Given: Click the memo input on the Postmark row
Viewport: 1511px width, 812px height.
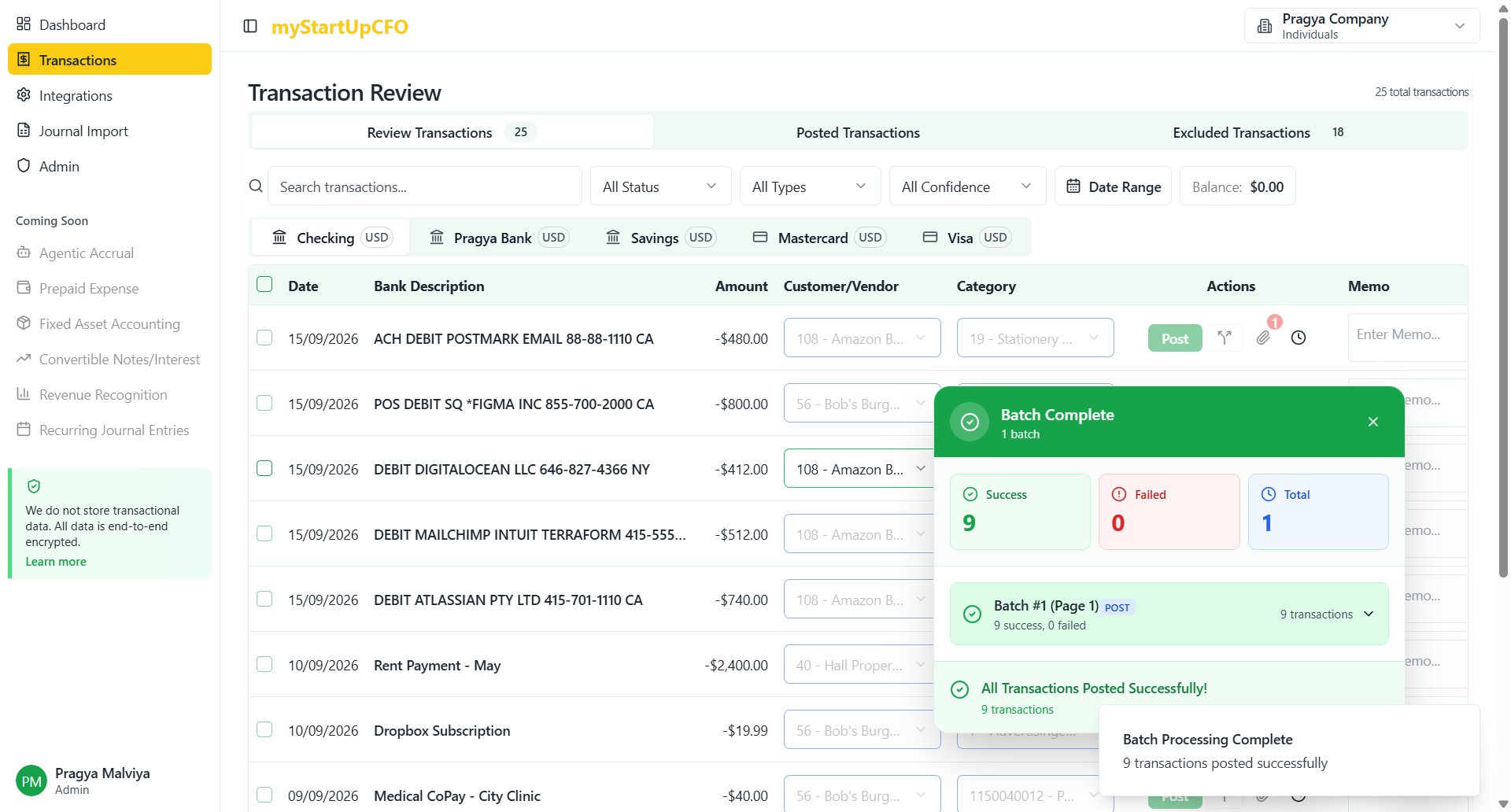Looking at the screenshot, I should (x=1407, y=337).
